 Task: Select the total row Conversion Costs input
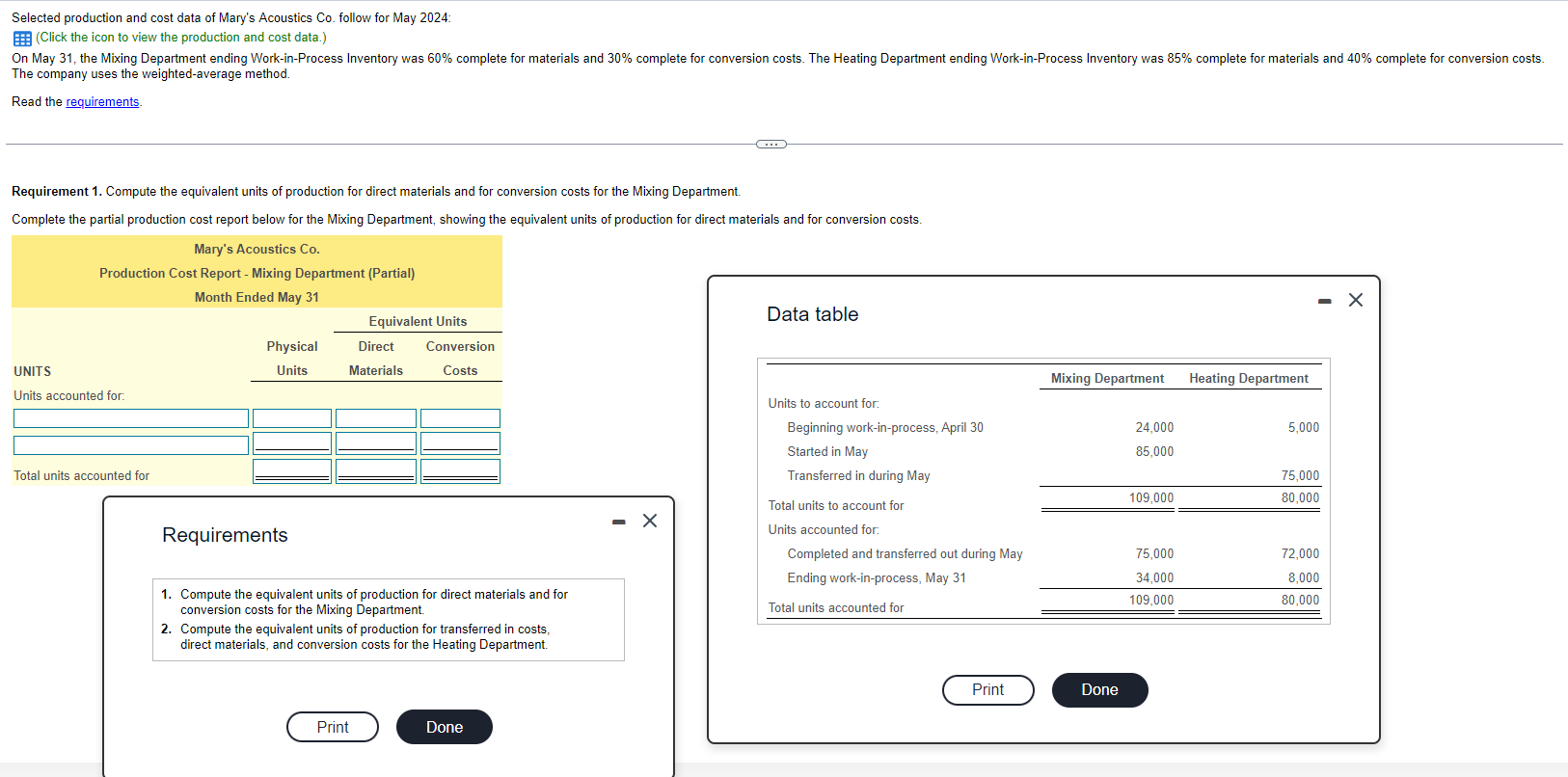(x=460, y=471)
